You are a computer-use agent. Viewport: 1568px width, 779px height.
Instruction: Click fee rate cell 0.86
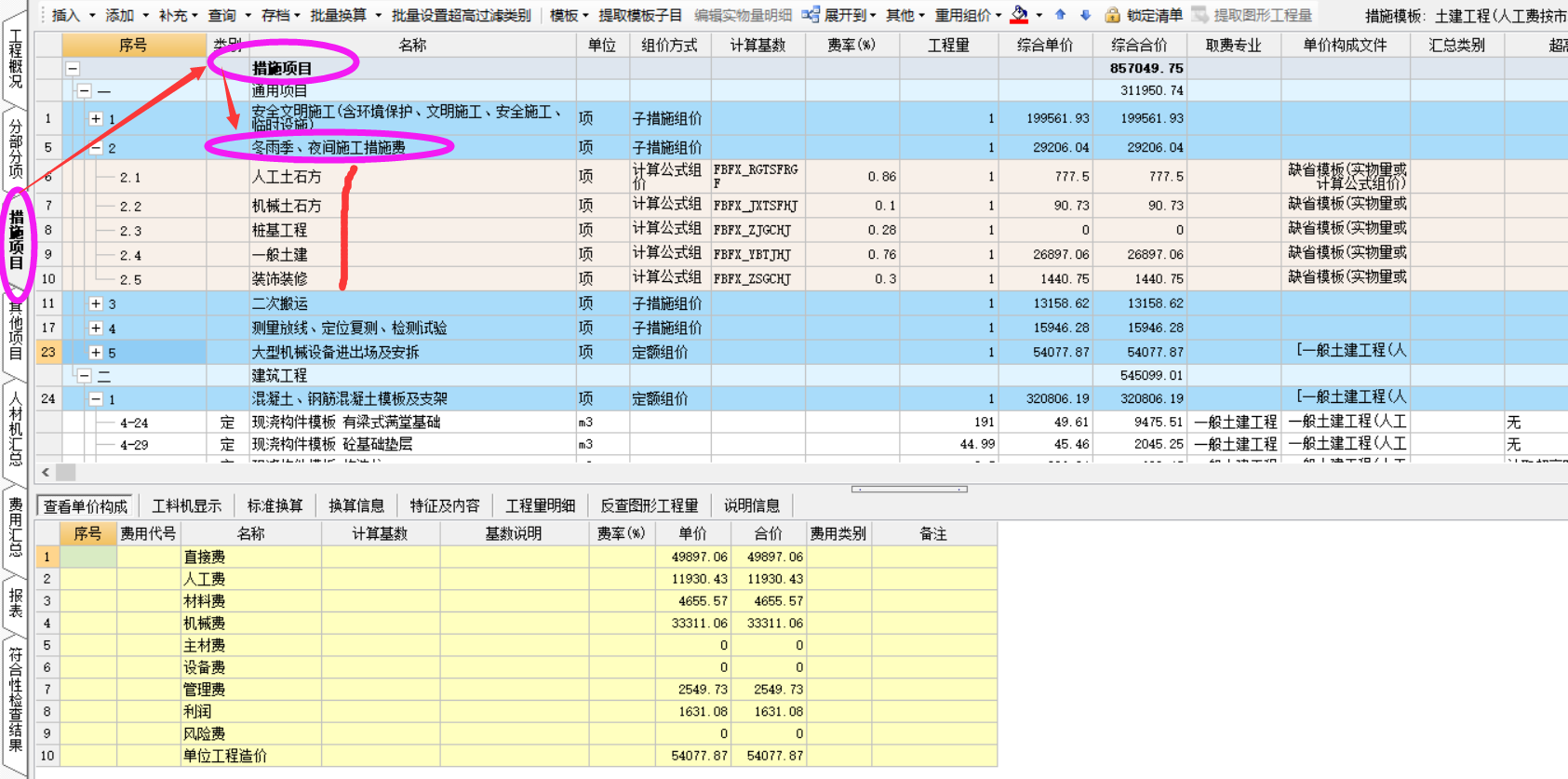click(x=852, y=177)
